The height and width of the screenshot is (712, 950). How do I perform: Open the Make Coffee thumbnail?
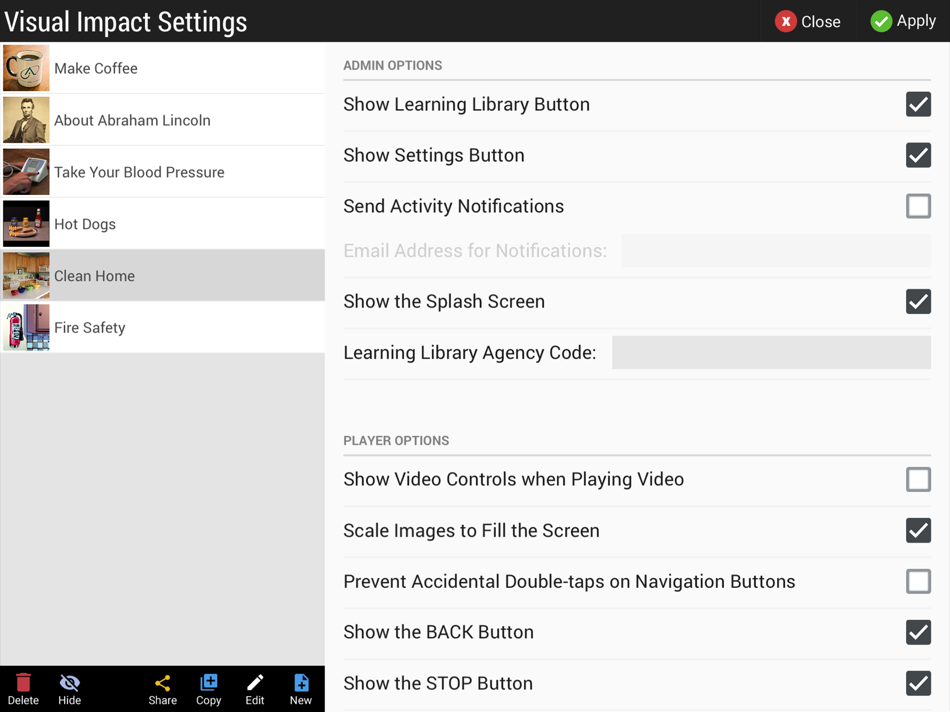point(26,68)
